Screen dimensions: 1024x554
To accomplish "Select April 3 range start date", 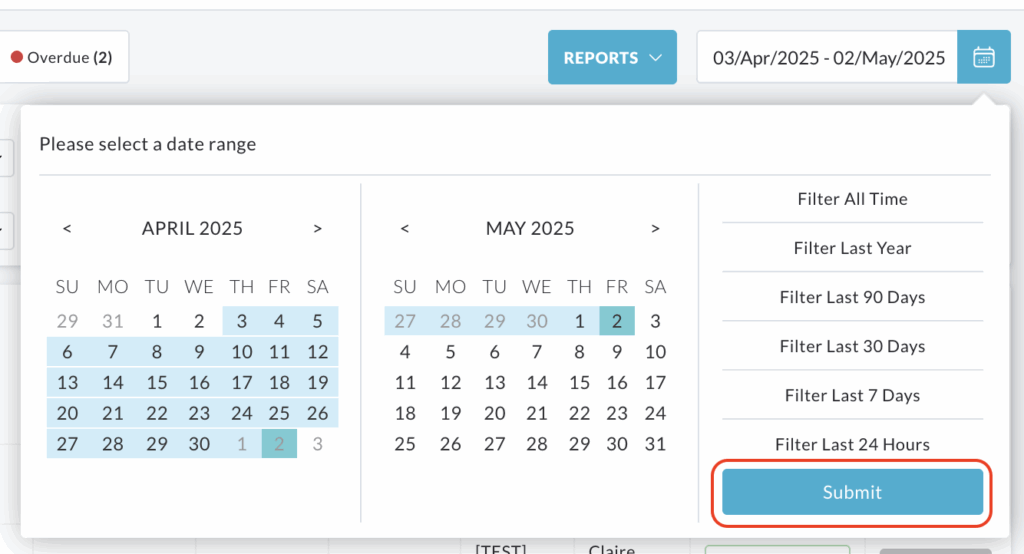I will tap(242, 321).
